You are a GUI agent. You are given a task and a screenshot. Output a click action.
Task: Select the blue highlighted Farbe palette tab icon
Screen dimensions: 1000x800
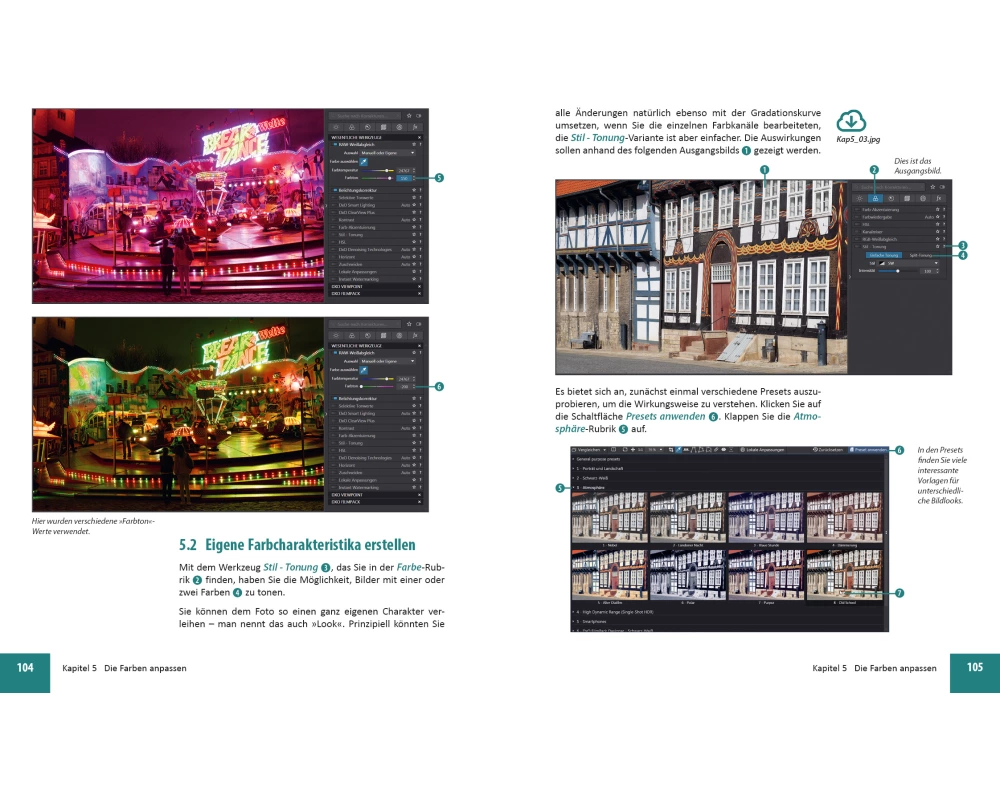click(874, 198)
